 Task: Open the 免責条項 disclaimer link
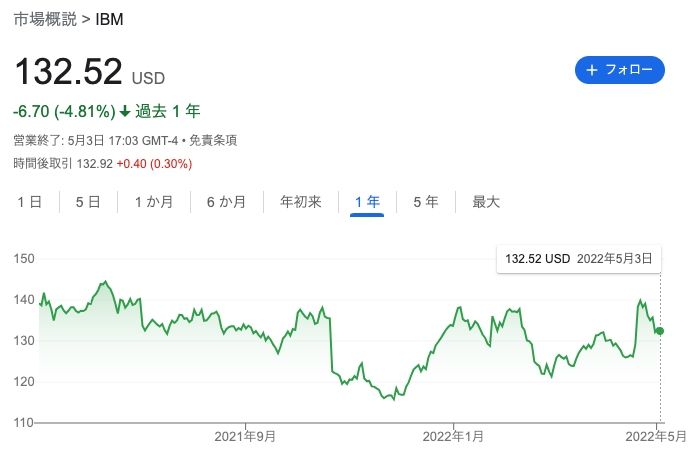click(213, 141)
